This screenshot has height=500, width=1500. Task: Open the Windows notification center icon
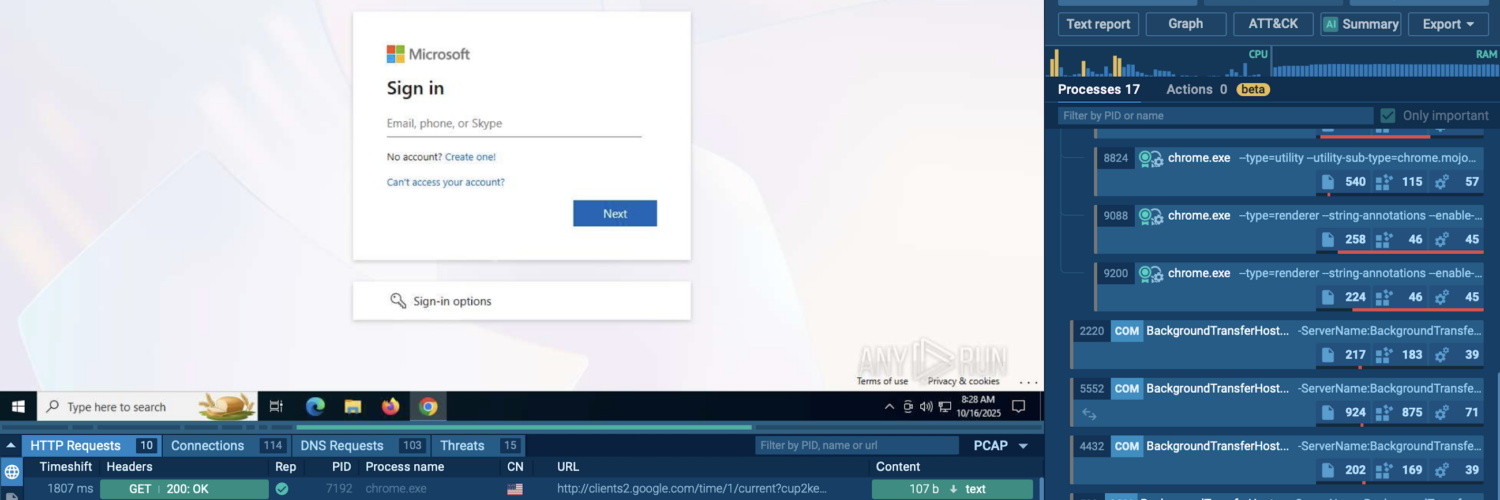pos(1018,406)
